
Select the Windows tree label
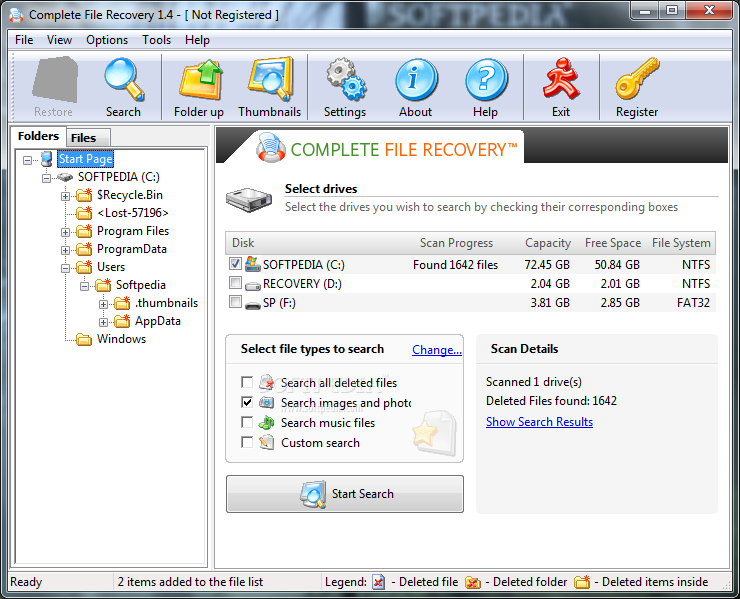point(121,339)
